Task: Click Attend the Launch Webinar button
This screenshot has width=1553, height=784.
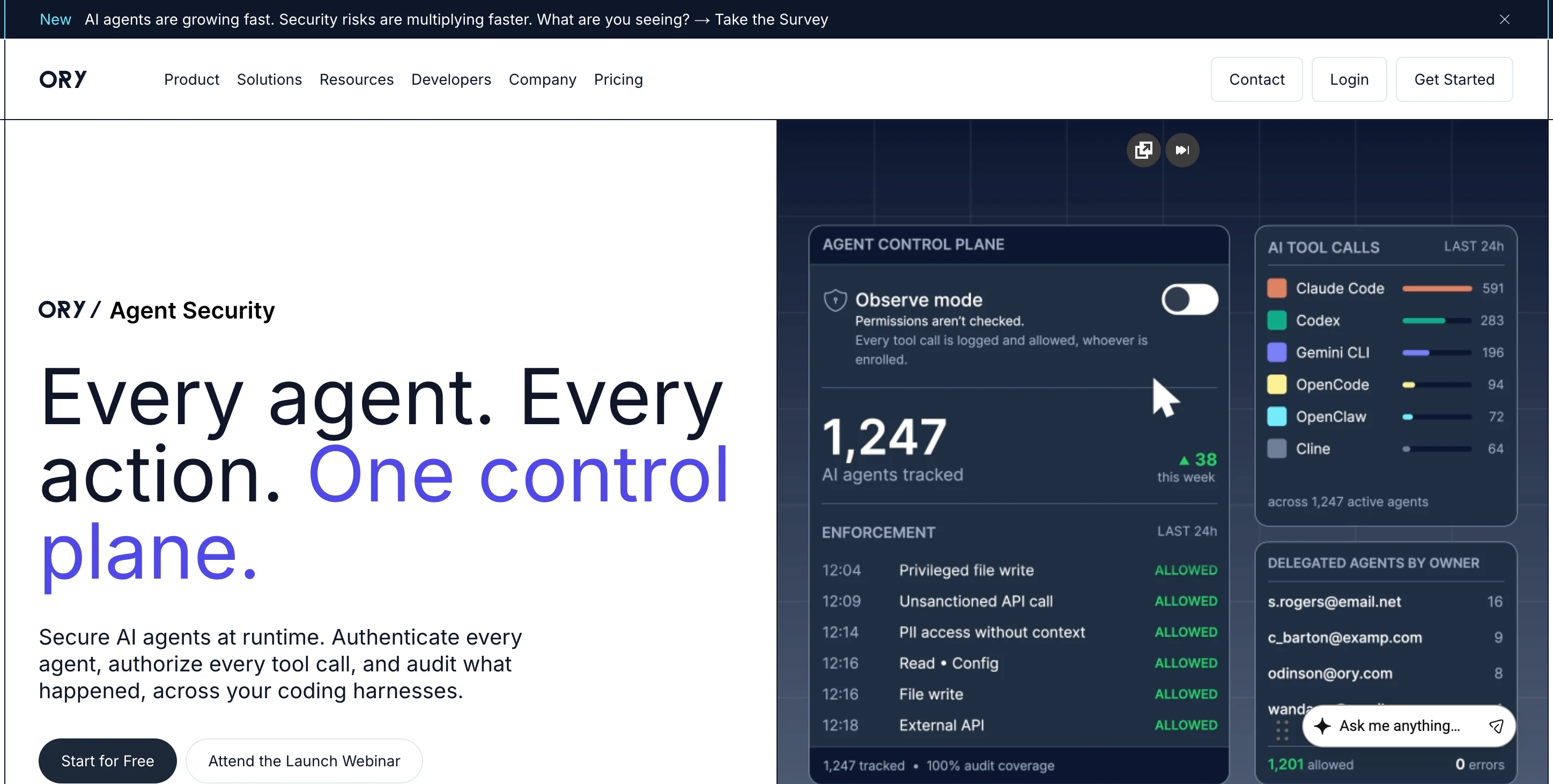Action: [x=304, y=760]
